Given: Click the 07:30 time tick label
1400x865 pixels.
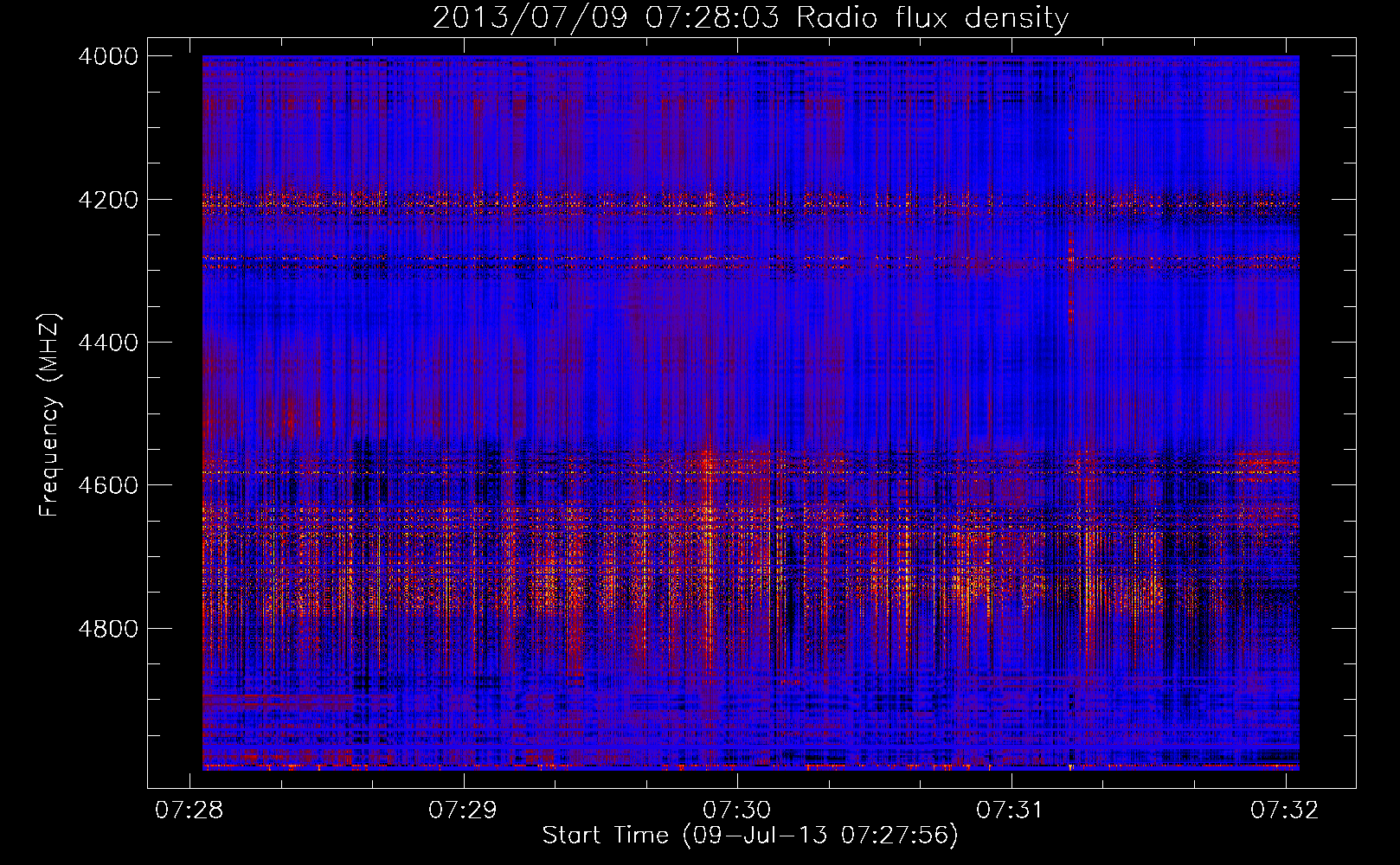Looking at the screenshot, I should (736, 810).
